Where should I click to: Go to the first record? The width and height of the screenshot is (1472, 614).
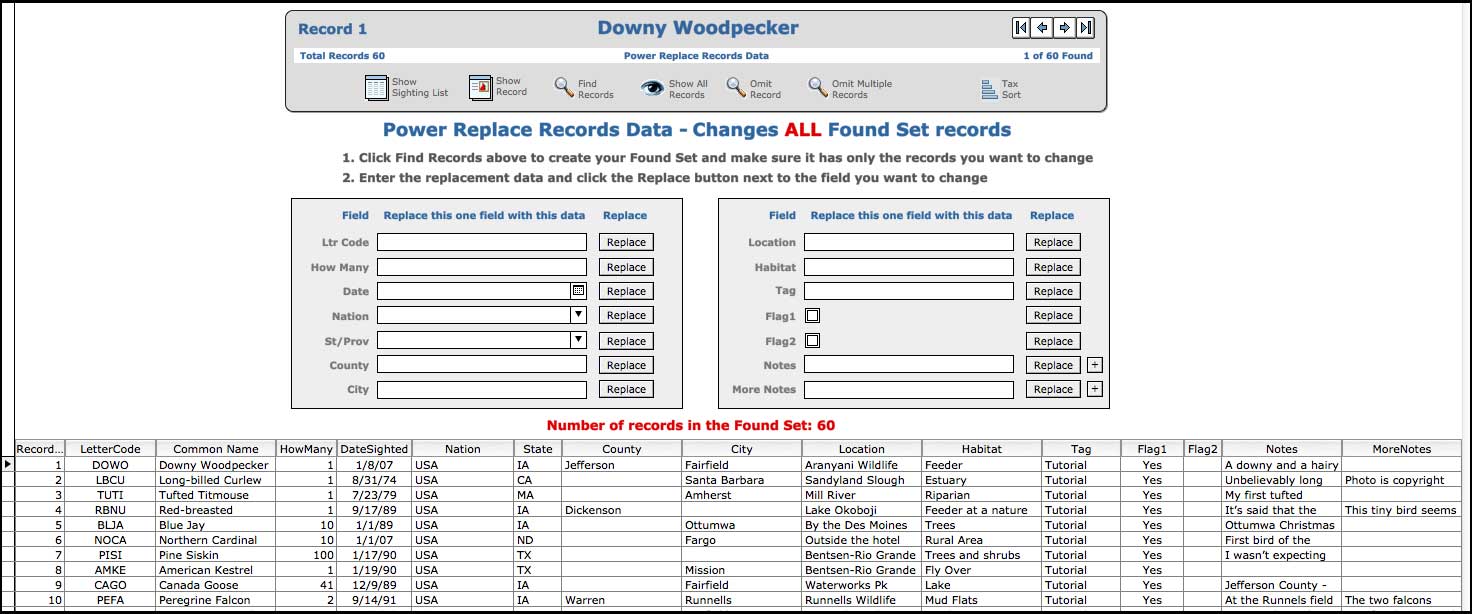click(1021, 28)
